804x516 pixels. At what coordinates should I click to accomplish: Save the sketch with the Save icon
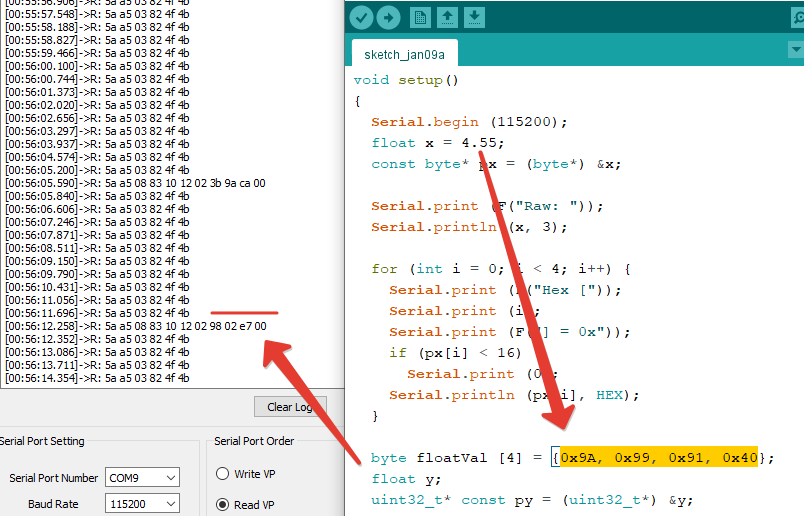[474, 17]
